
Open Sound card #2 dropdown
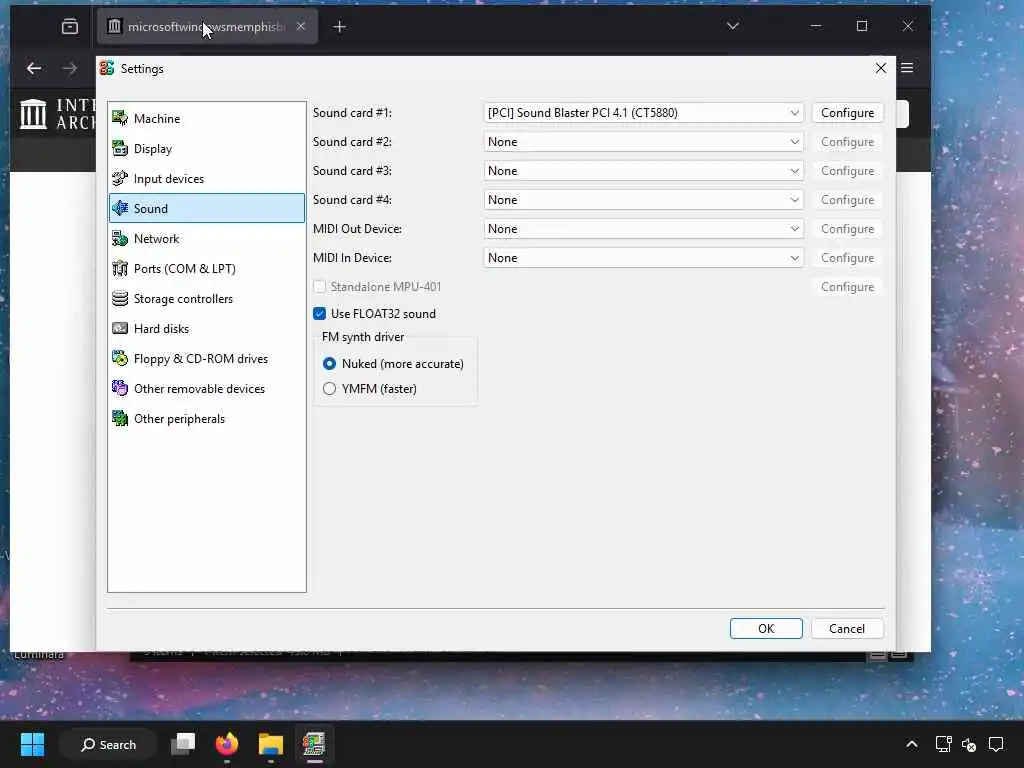click(643, 142)
